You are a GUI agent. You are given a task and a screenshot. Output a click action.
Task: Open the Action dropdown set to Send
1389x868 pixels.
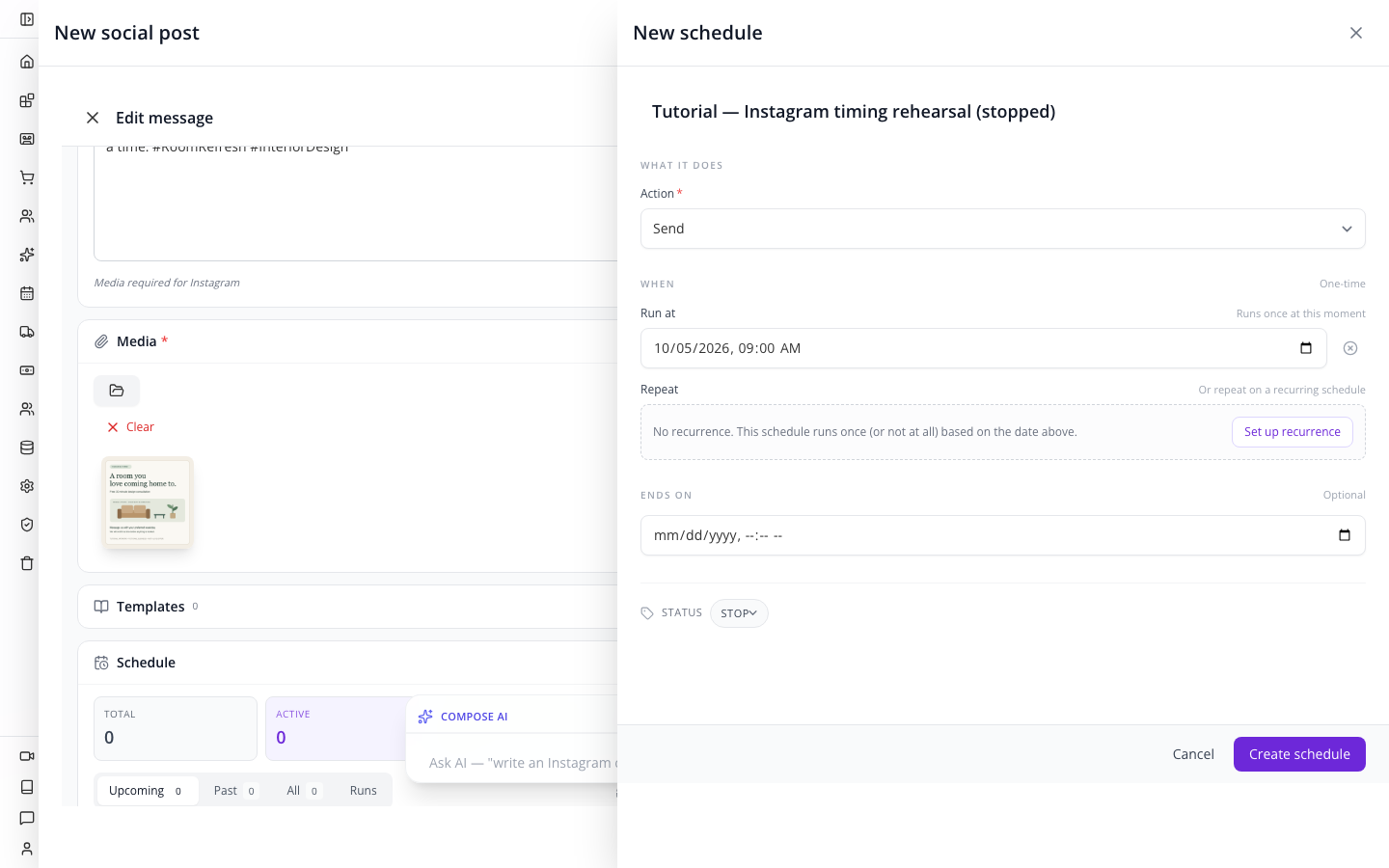click(x=1003, y=229)
